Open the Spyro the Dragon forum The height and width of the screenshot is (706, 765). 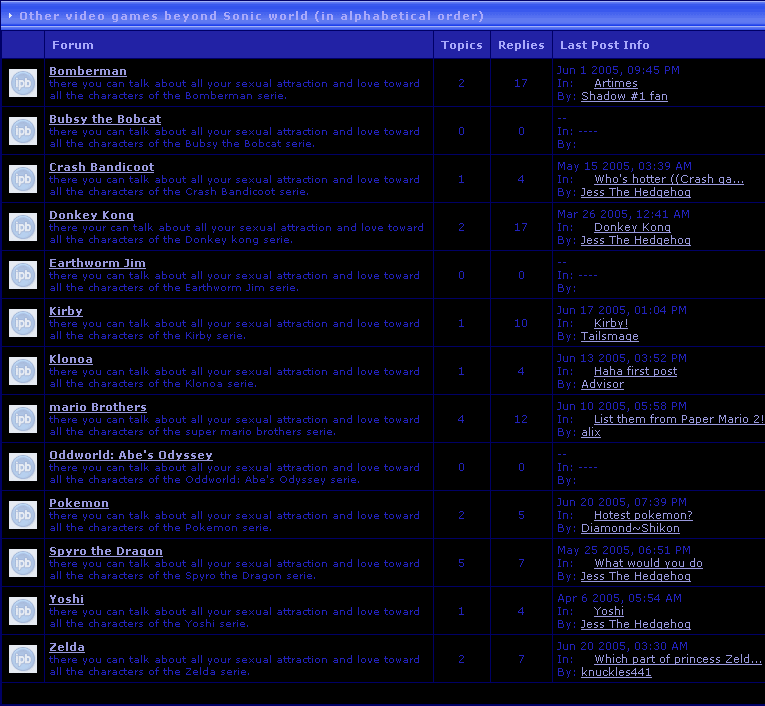point(105,551)
